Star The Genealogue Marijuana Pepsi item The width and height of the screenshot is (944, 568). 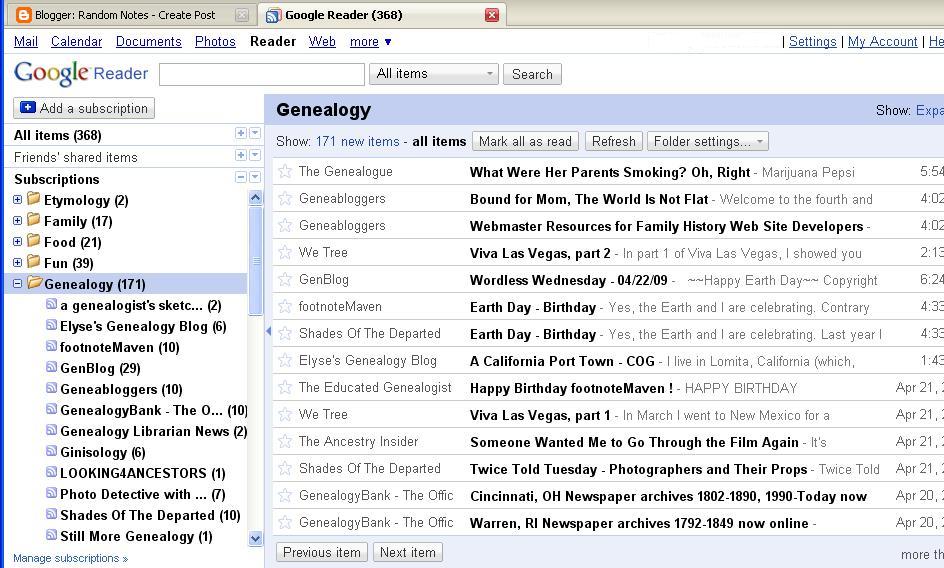[x=285, y=172]
